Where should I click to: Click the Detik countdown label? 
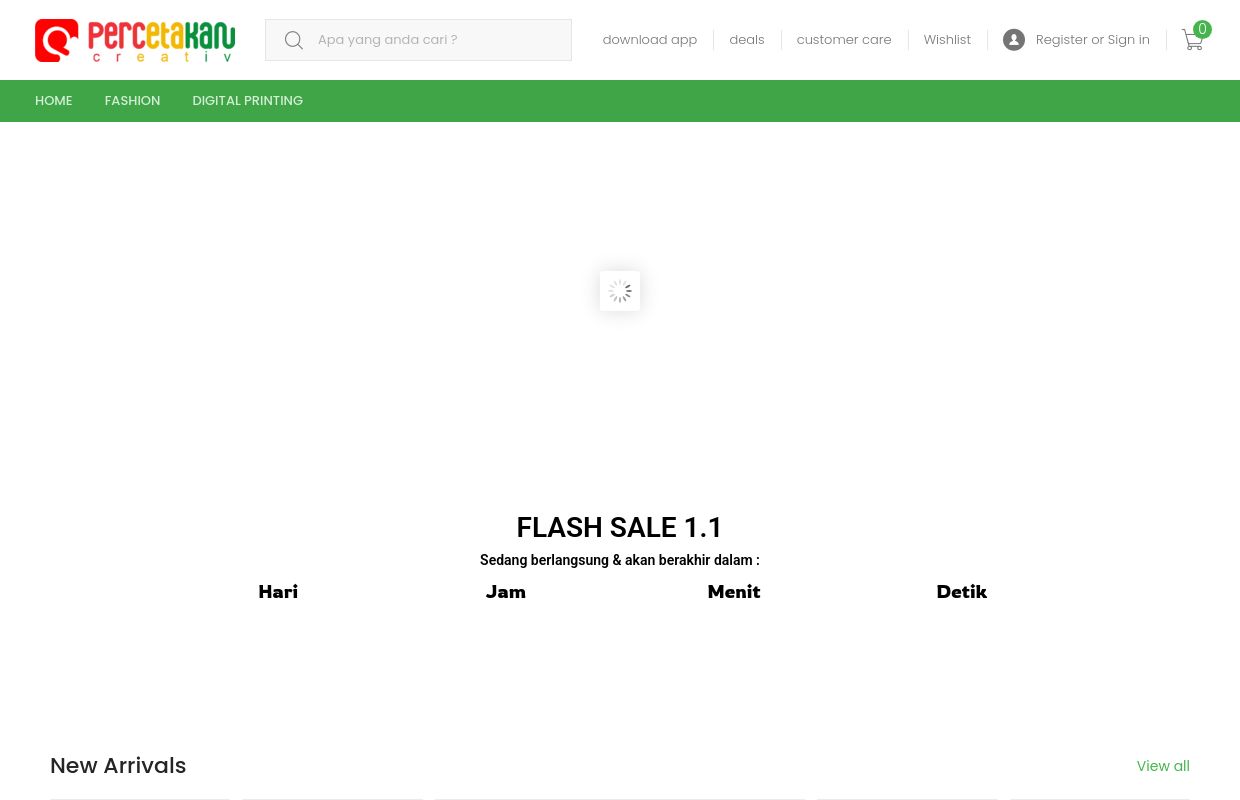tap(961, 592)
